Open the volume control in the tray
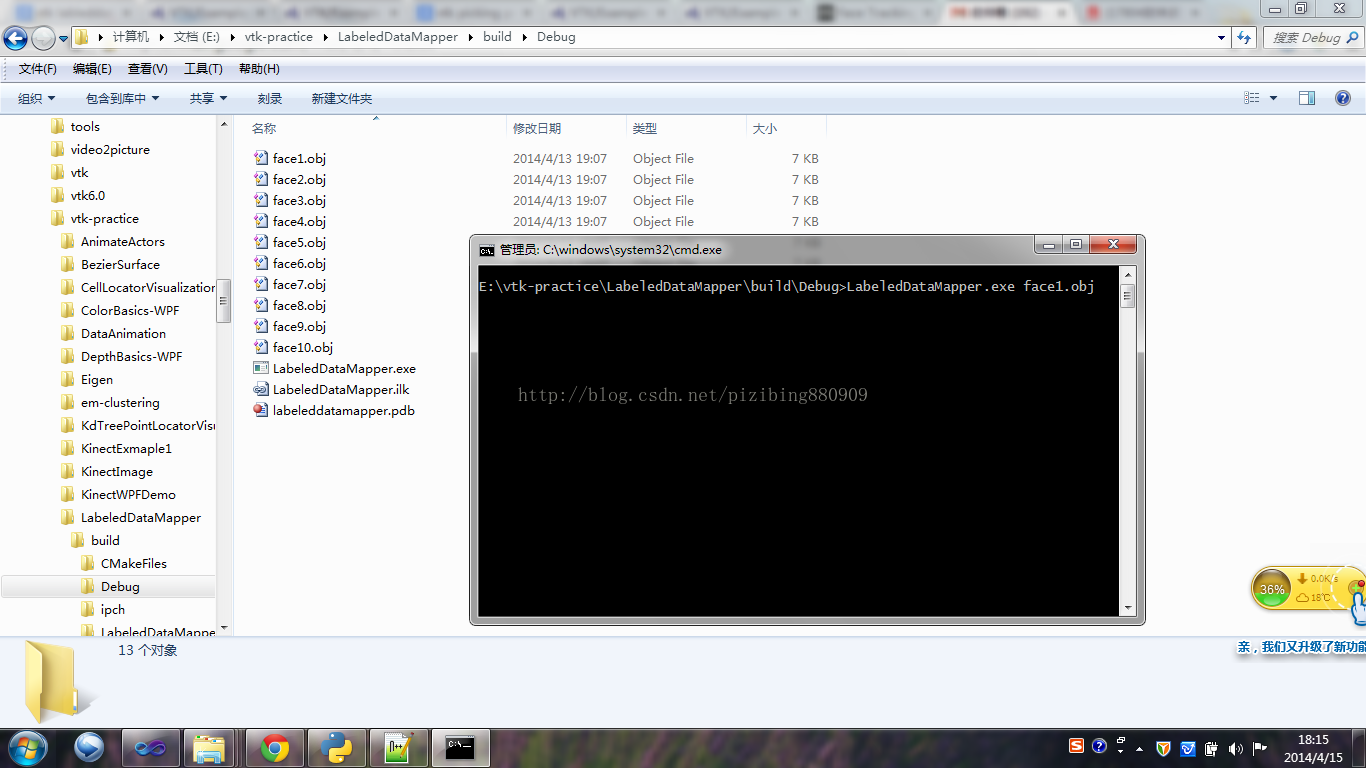The width and height of the screenshot is (1366, 768). click(x=1236, y=748)
